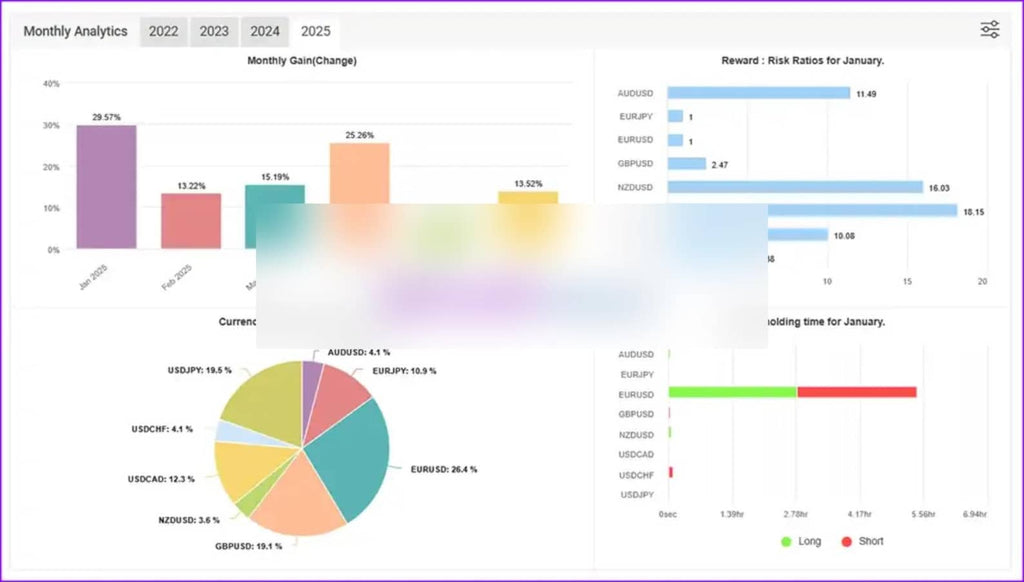Viewport: 1024px width, 582px height.
Task: Select the 2024 analytics tab
Action: pyautogui.click(x=265, y=31)
